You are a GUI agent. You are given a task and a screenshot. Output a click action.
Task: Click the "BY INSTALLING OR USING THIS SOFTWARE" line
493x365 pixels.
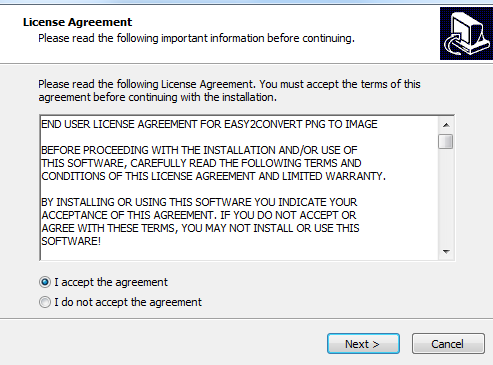[x=199, y=202]
